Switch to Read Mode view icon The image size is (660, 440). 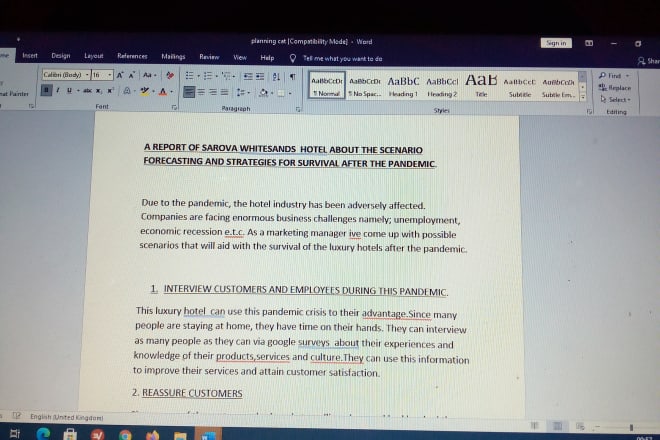(535, 426)
